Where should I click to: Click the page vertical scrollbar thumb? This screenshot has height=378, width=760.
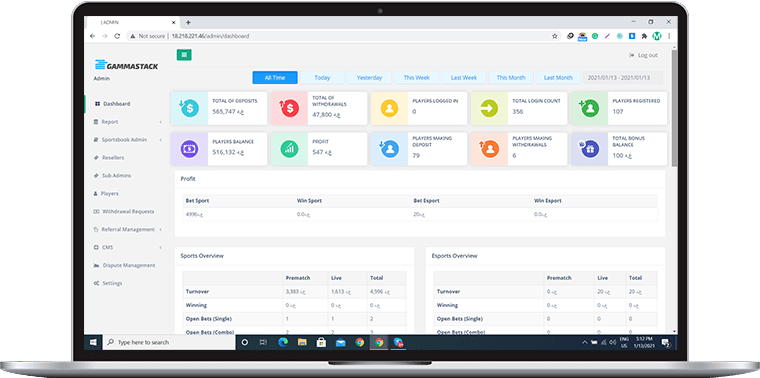coord(675,109)
